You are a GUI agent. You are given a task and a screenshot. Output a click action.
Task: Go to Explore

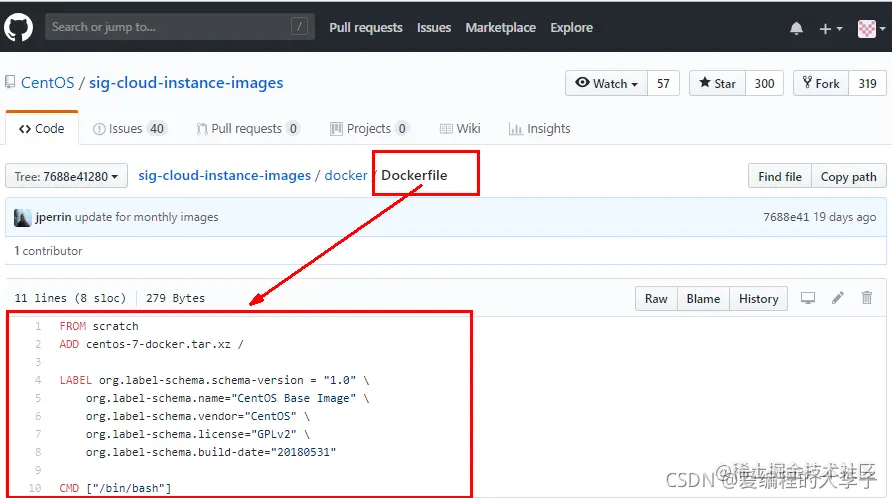[571, 27]
